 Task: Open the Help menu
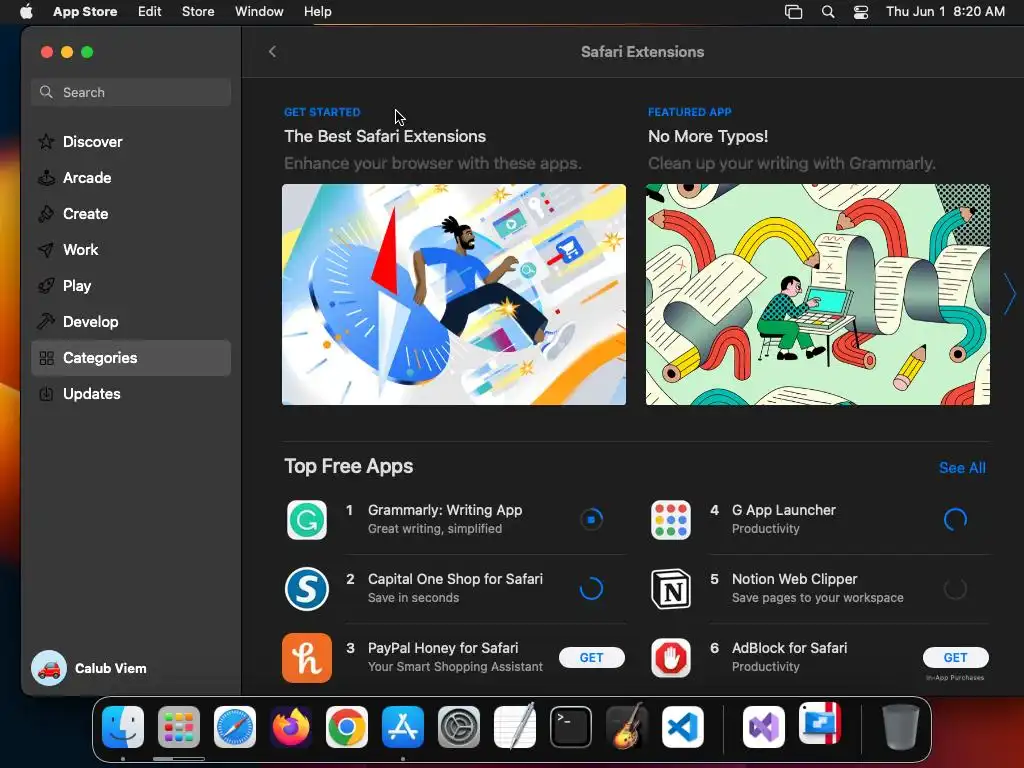pos(317,12)
